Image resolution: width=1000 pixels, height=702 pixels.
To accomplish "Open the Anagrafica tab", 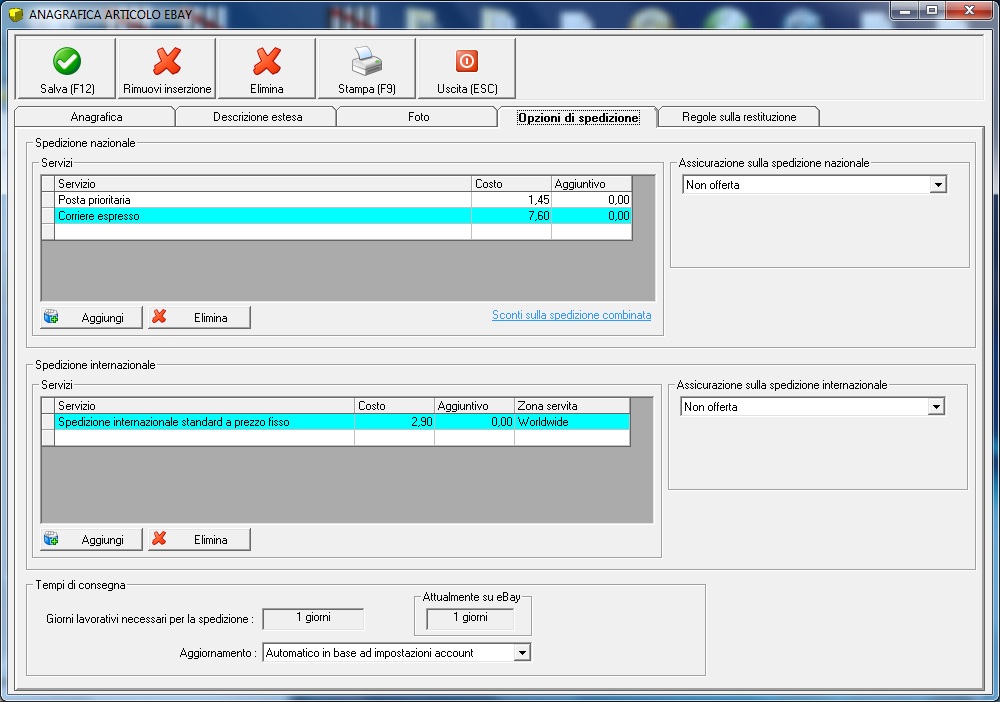I will click(96, 117).
